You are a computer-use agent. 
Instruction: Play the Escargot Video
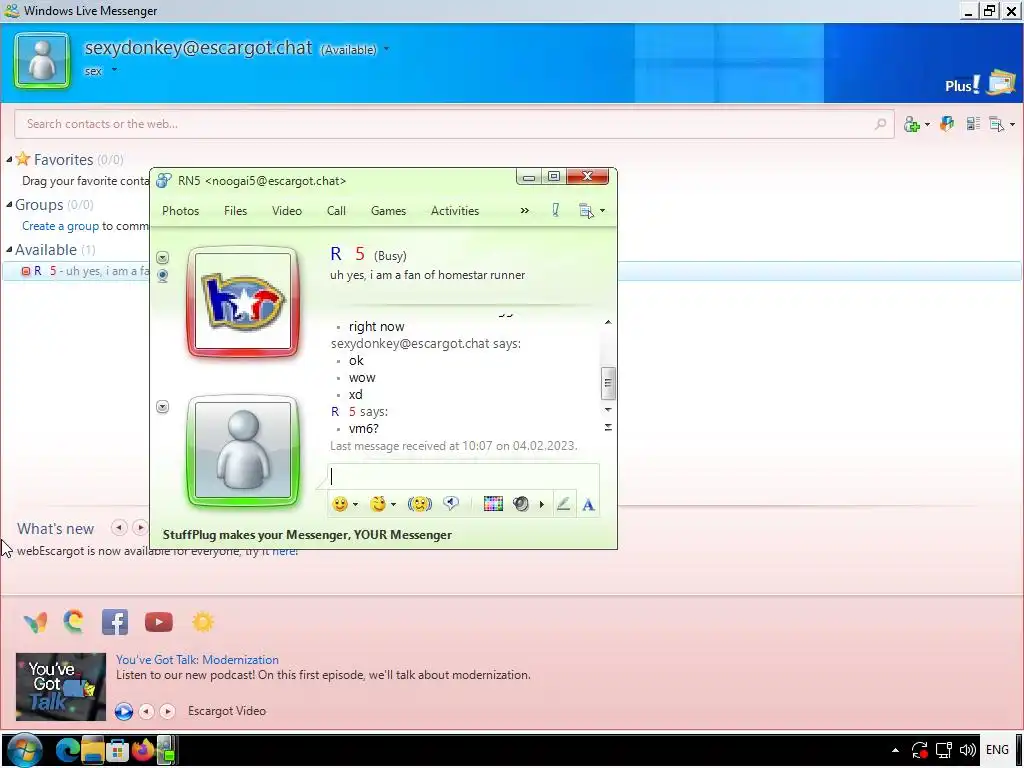tap(124, 711)
